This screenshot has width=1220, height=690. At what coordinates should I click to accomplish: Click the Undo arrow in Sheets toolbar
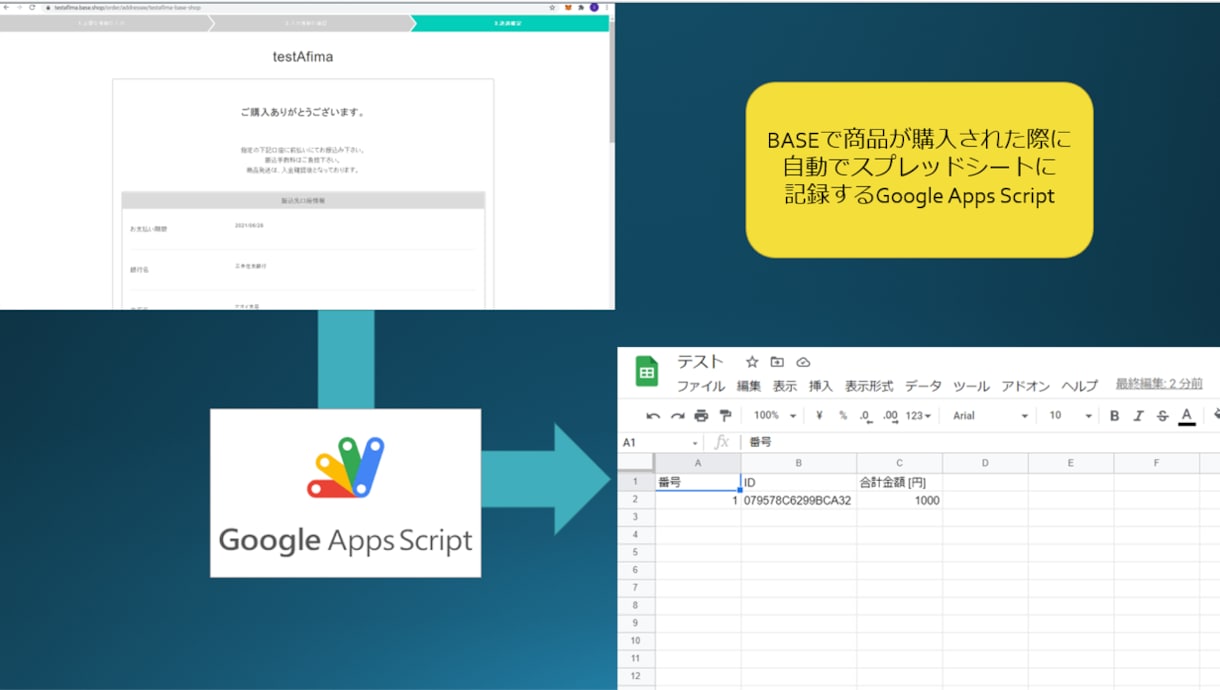point(653,416)
